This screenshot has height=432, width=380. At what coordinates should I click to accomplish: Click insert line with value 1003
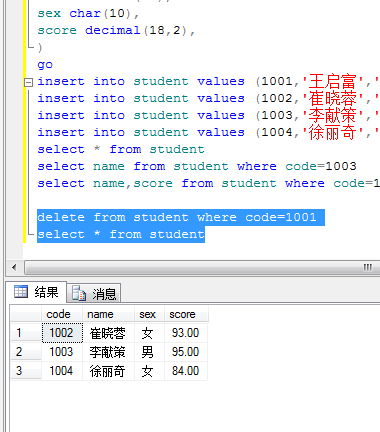[x=208, y=115]
